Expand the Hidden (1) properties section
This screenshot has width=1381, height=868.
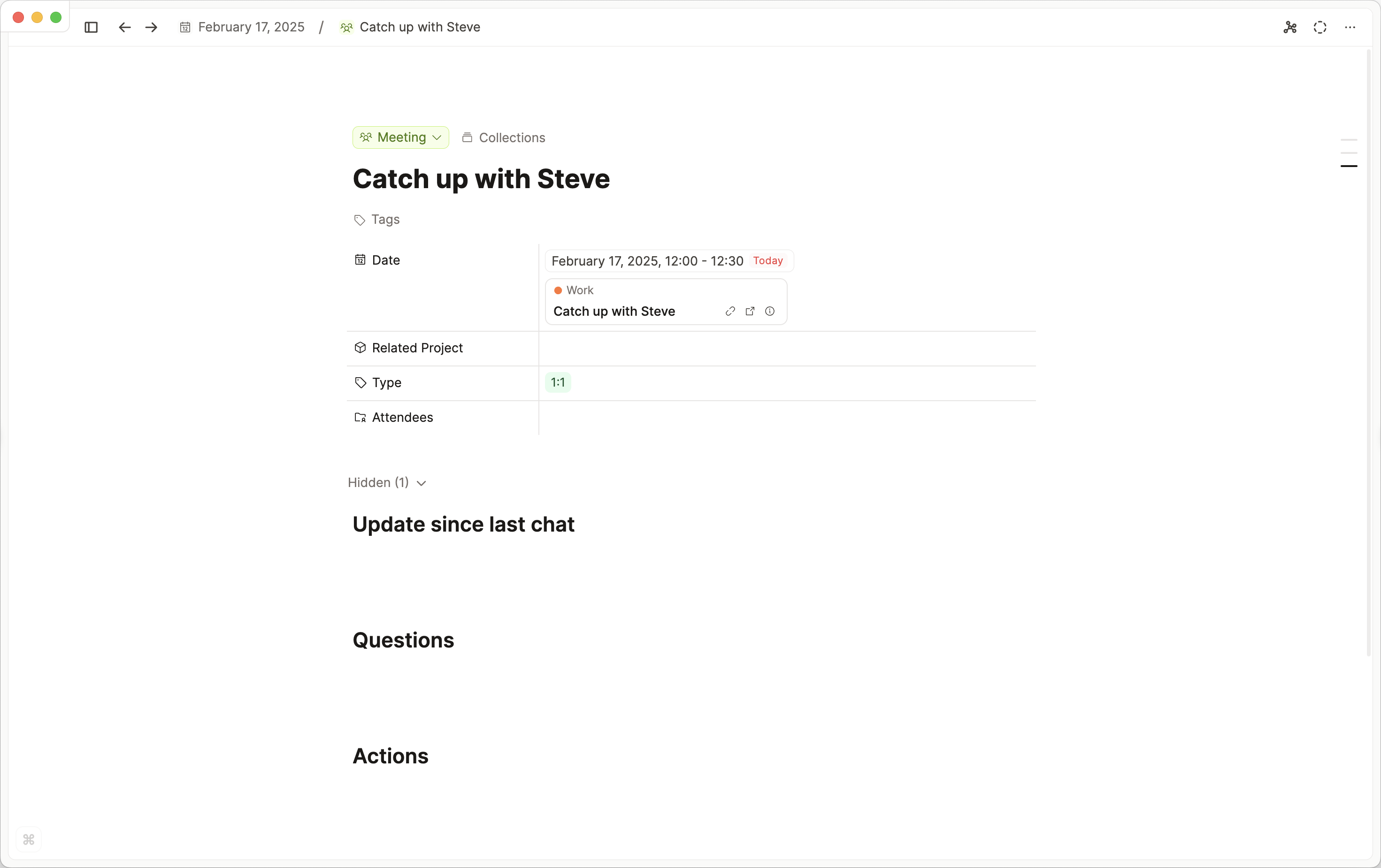pyautogui.click(x=387, y=483)
